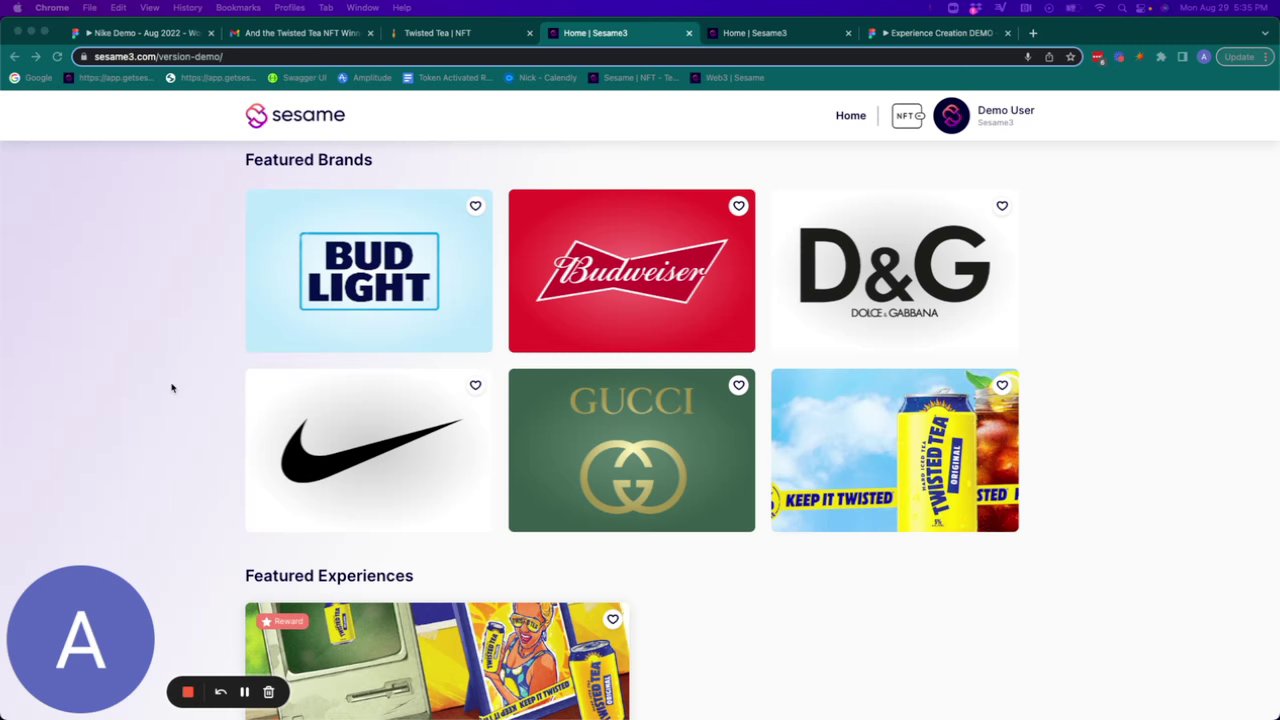Open the Dolce & Gabbana brand card
Viewport: 1280px width, 720px height.
point(895,271)
